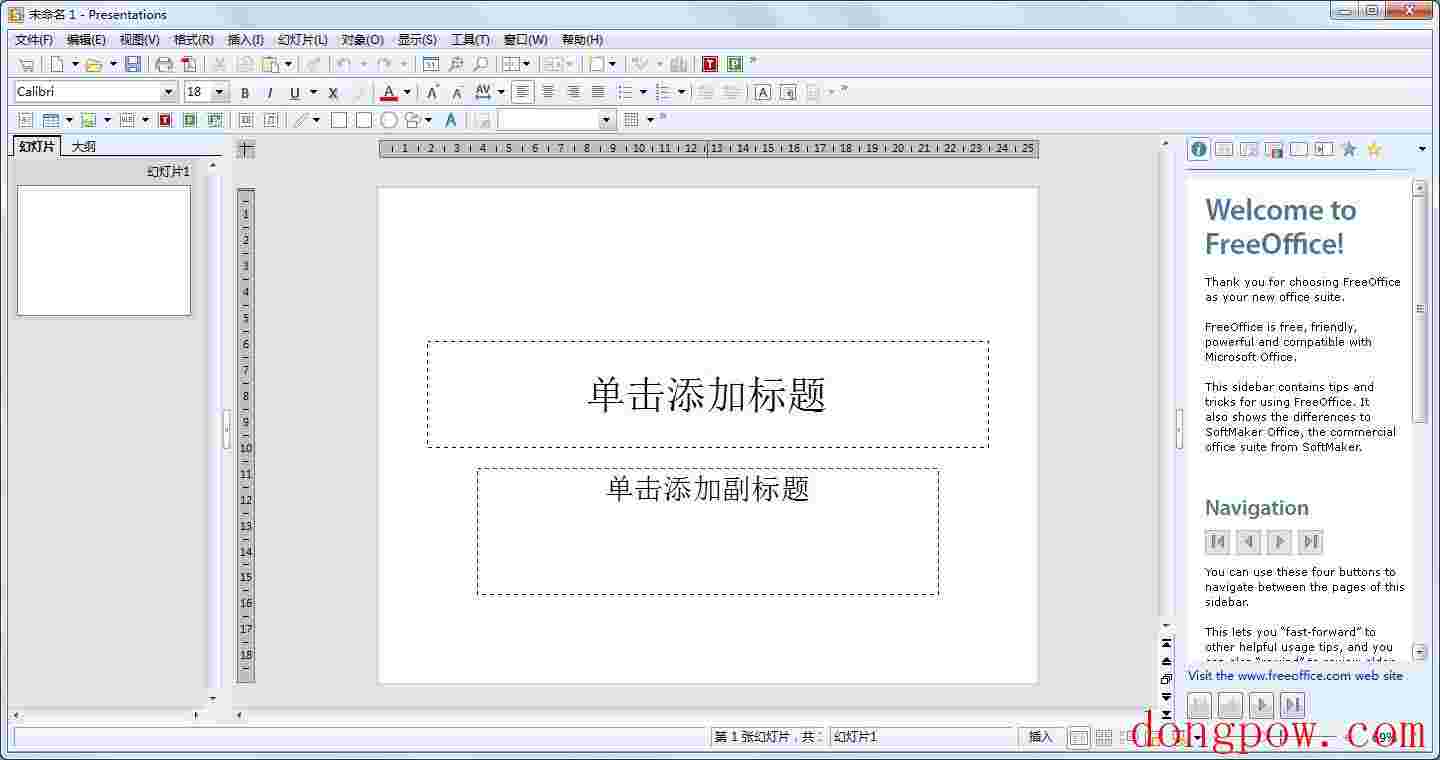The height and width of the screenshot is (760, 1440).
Task: Click the Paste clipboard icon
Action: 270,64
